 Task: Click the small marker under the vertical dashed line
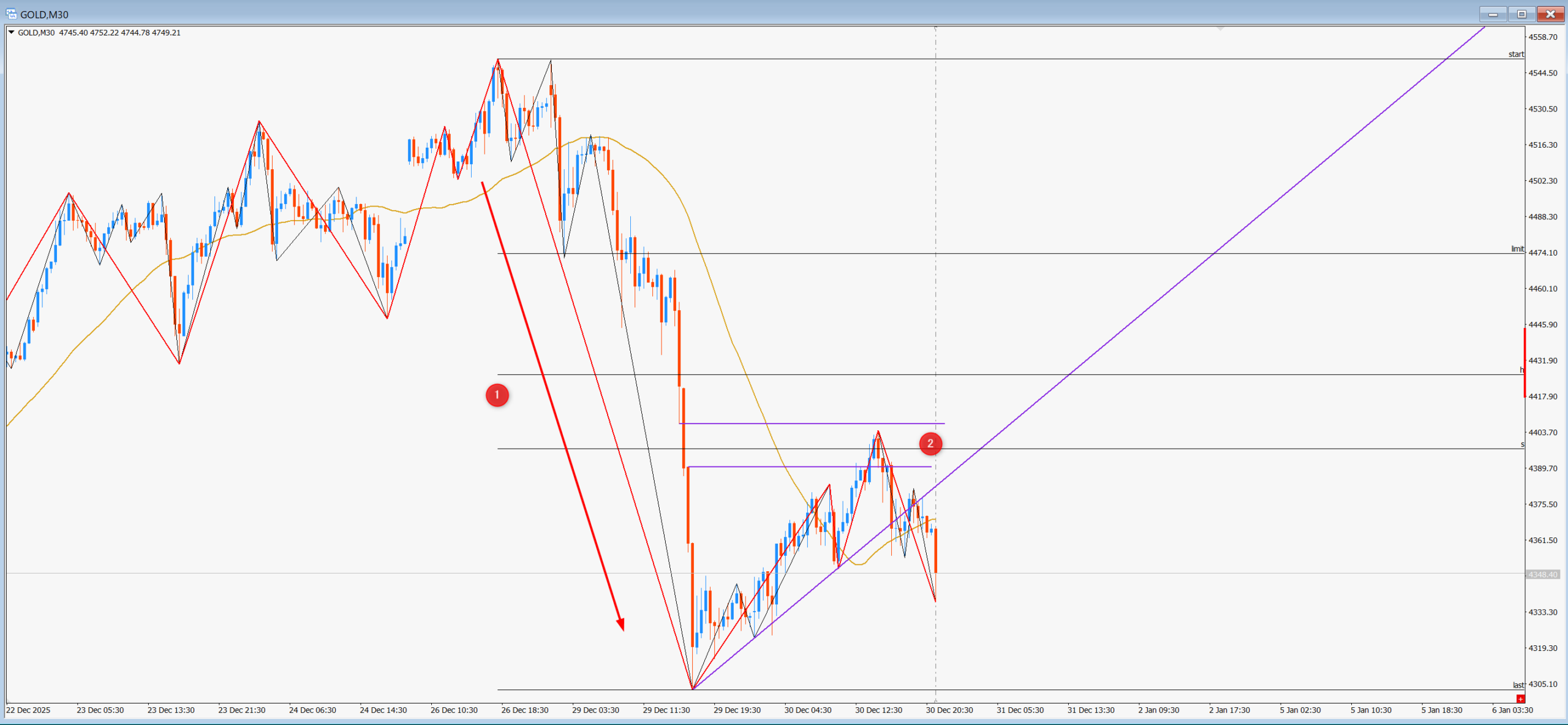point(935,700)
